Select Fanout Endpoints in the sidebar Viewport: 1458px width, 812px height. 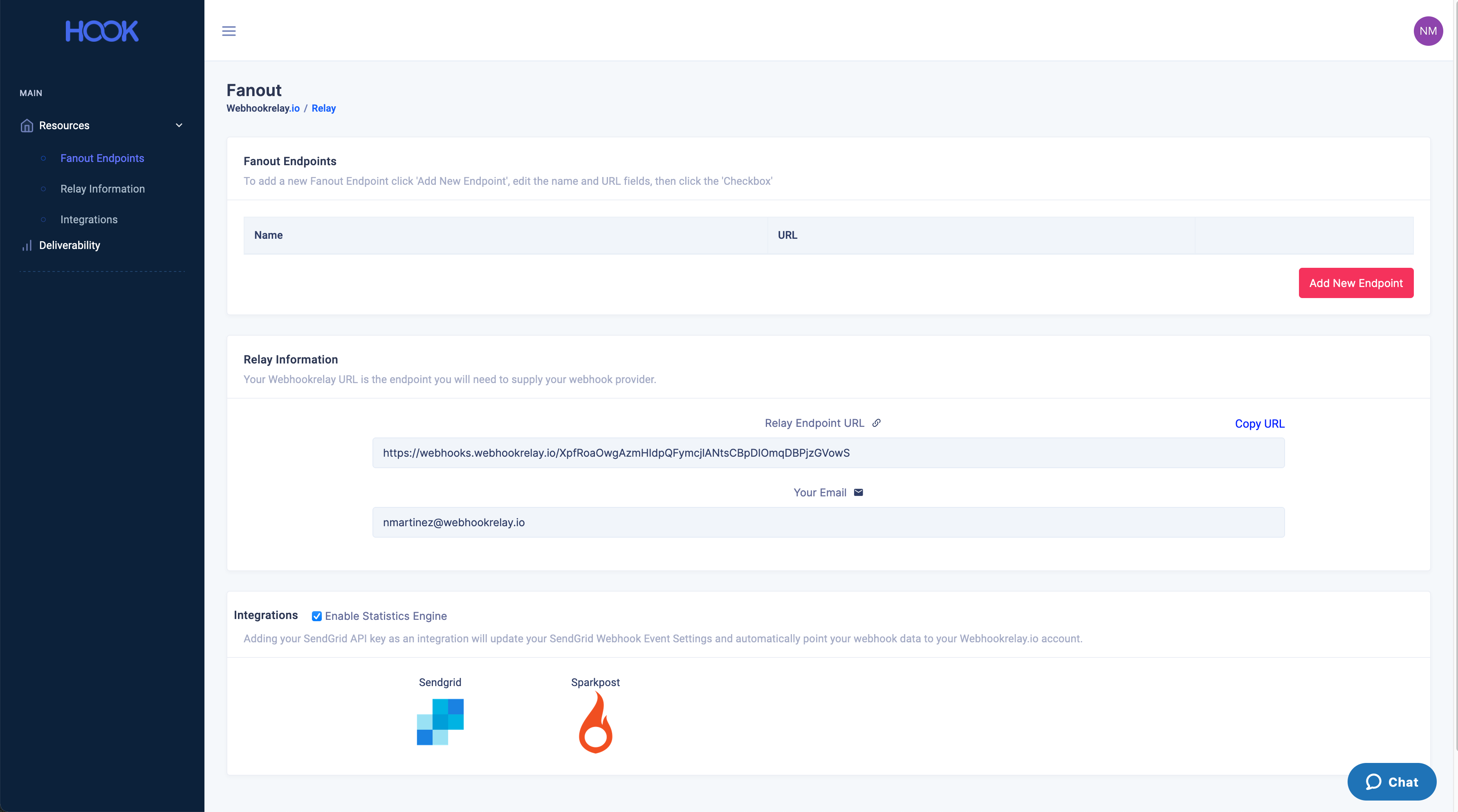pyautogui.click(x=102, y=159)
